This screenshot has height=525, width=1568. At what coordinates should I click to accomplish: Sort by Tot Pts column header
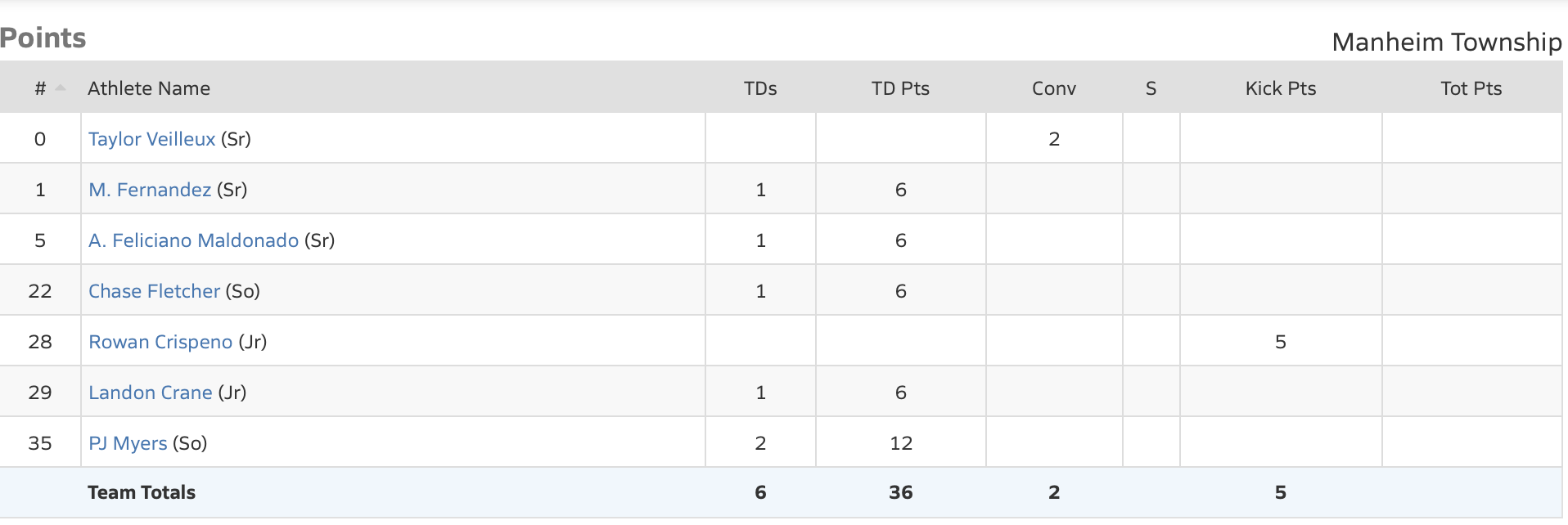point(1471,88)
